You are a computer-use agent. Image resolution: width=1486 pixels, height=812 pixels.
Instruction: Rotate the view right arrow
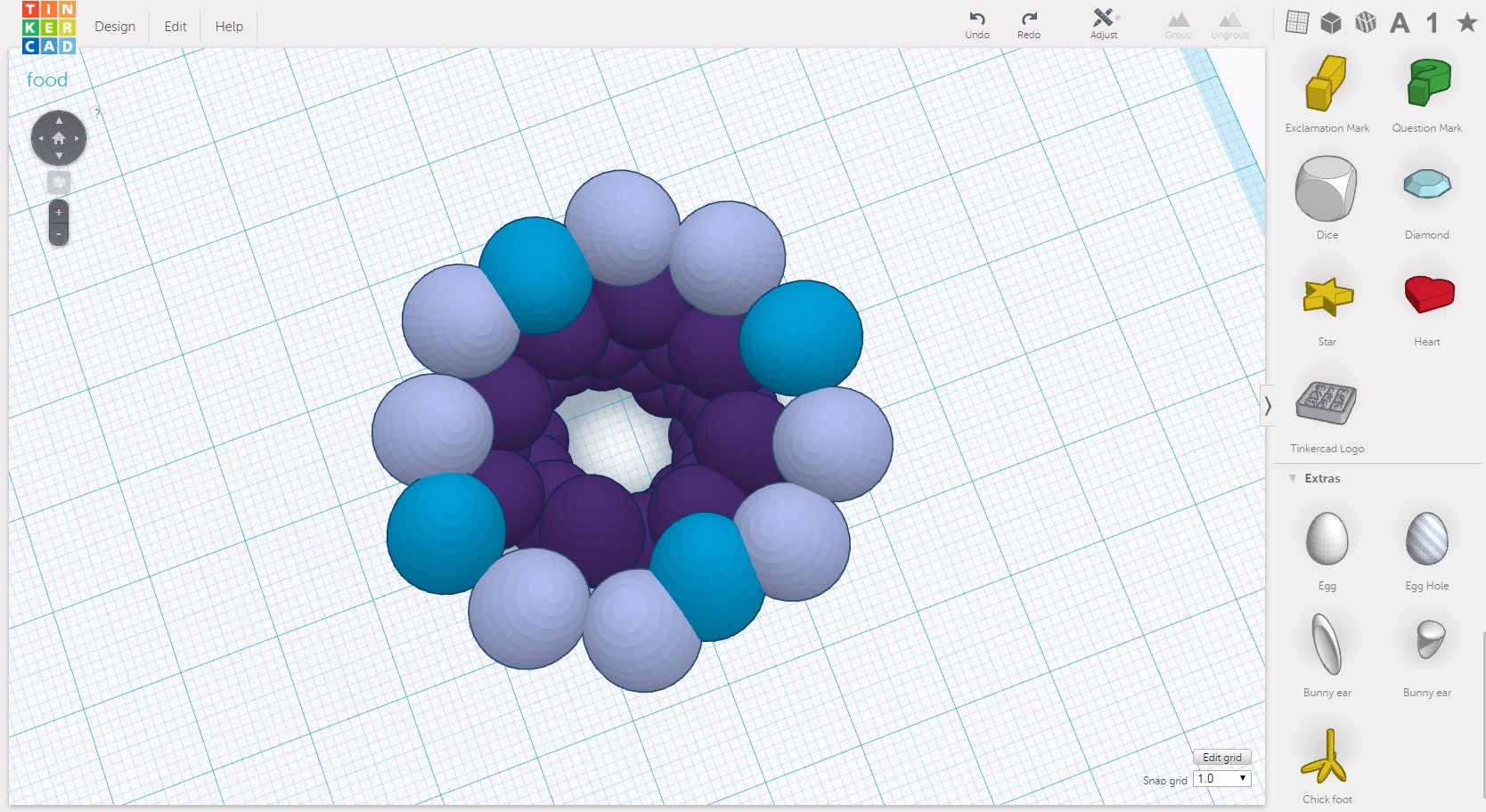pyautogui.click(x=78, y=138)
